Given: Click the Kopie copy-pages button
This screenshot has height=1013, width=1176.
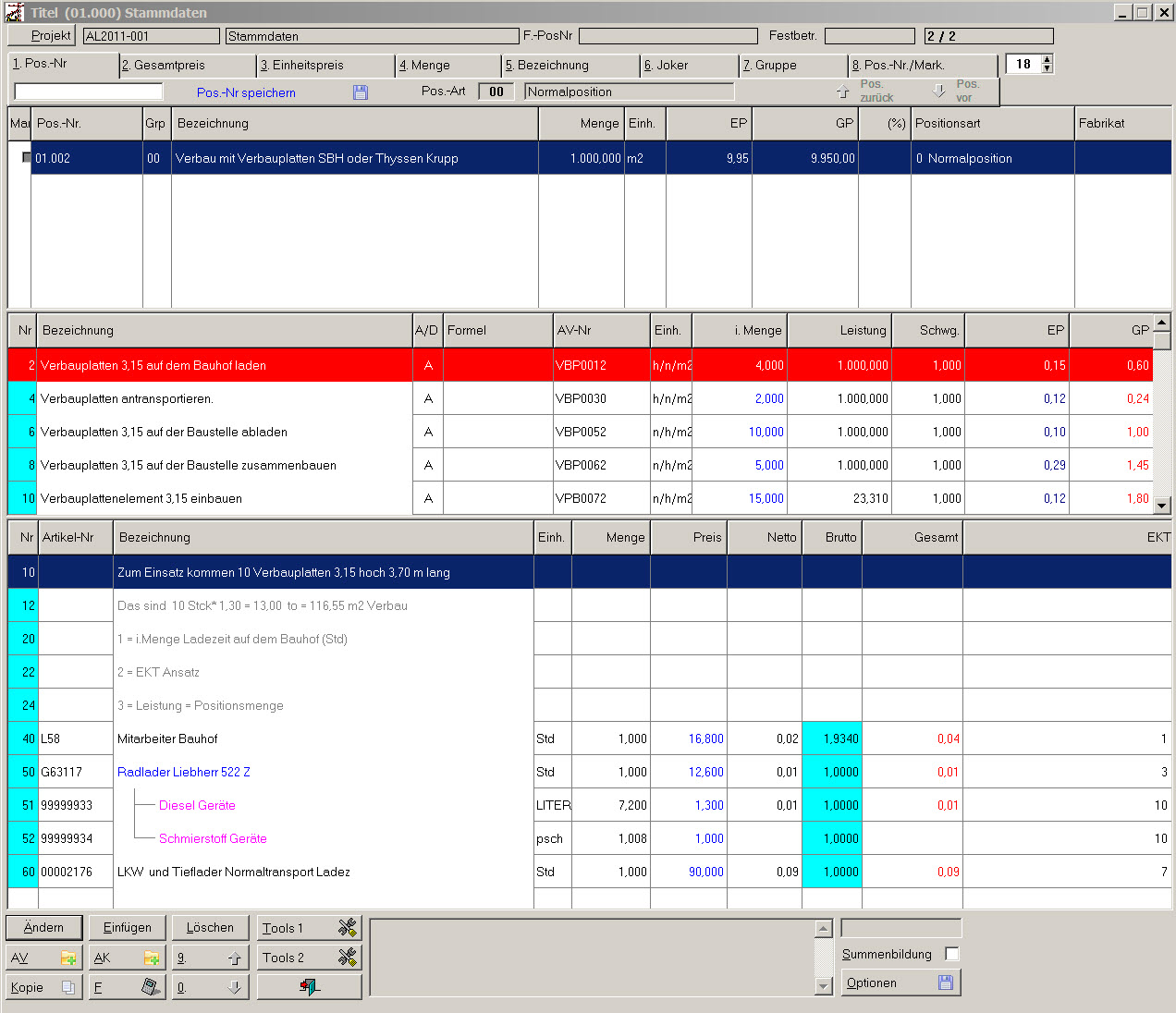Looking at the screenshot, I should pyautogui.click(x=43, y=987).
